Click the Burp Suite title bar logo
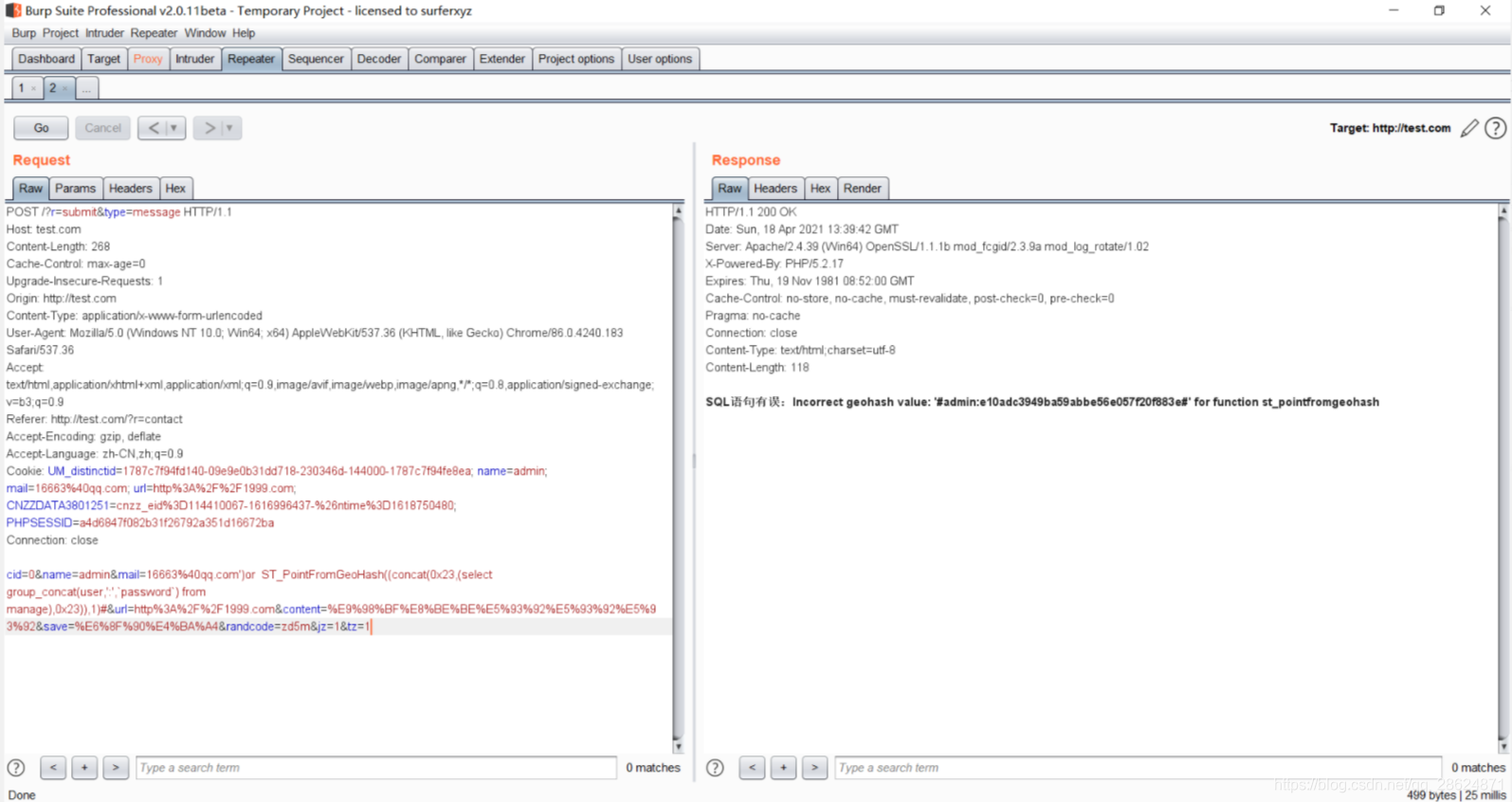The width and height of the screenshot is (1512, 802). 13,10
